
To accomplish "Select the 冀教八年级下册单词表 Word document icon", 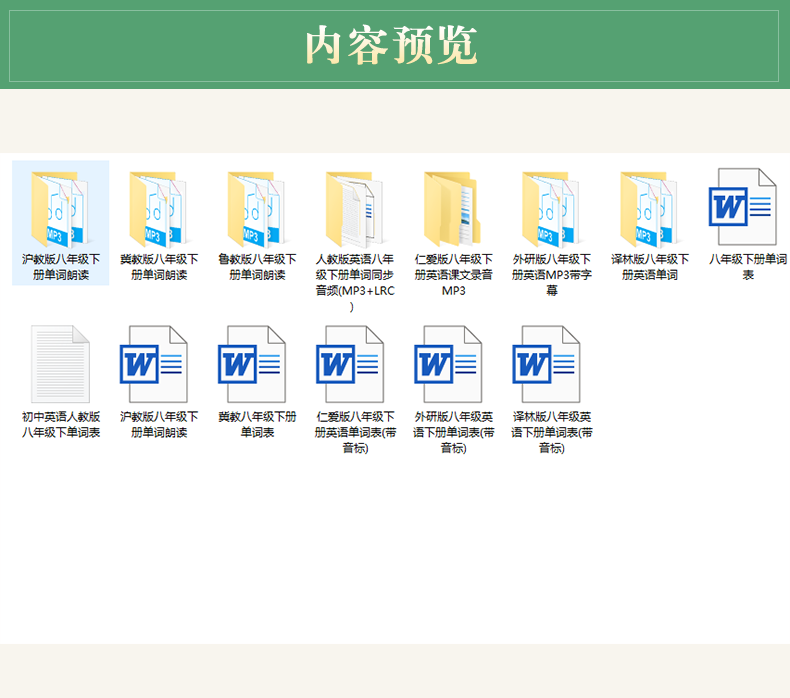I will click(252, 364).
